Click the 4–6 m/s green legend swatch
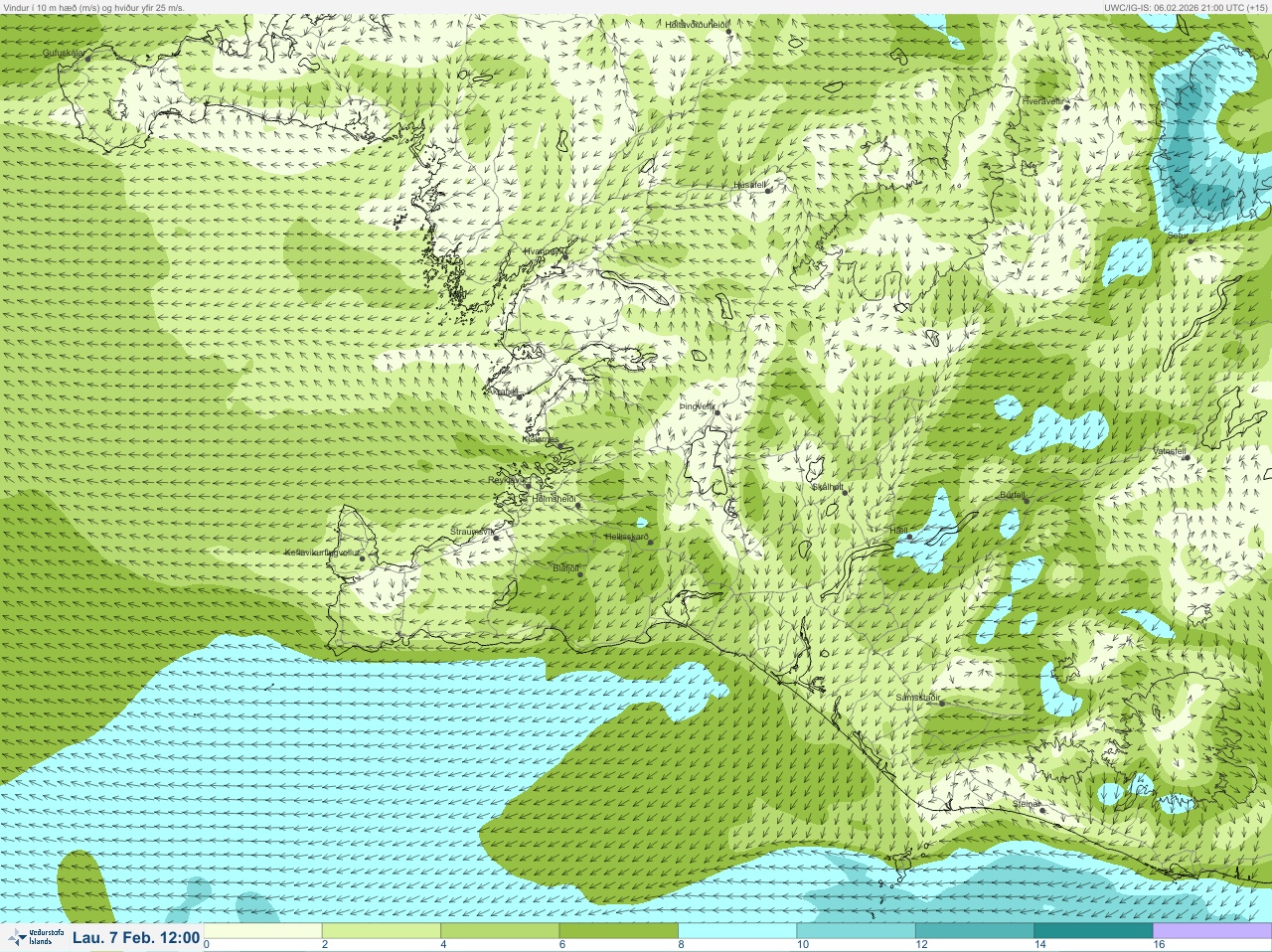 coord(500,931)
